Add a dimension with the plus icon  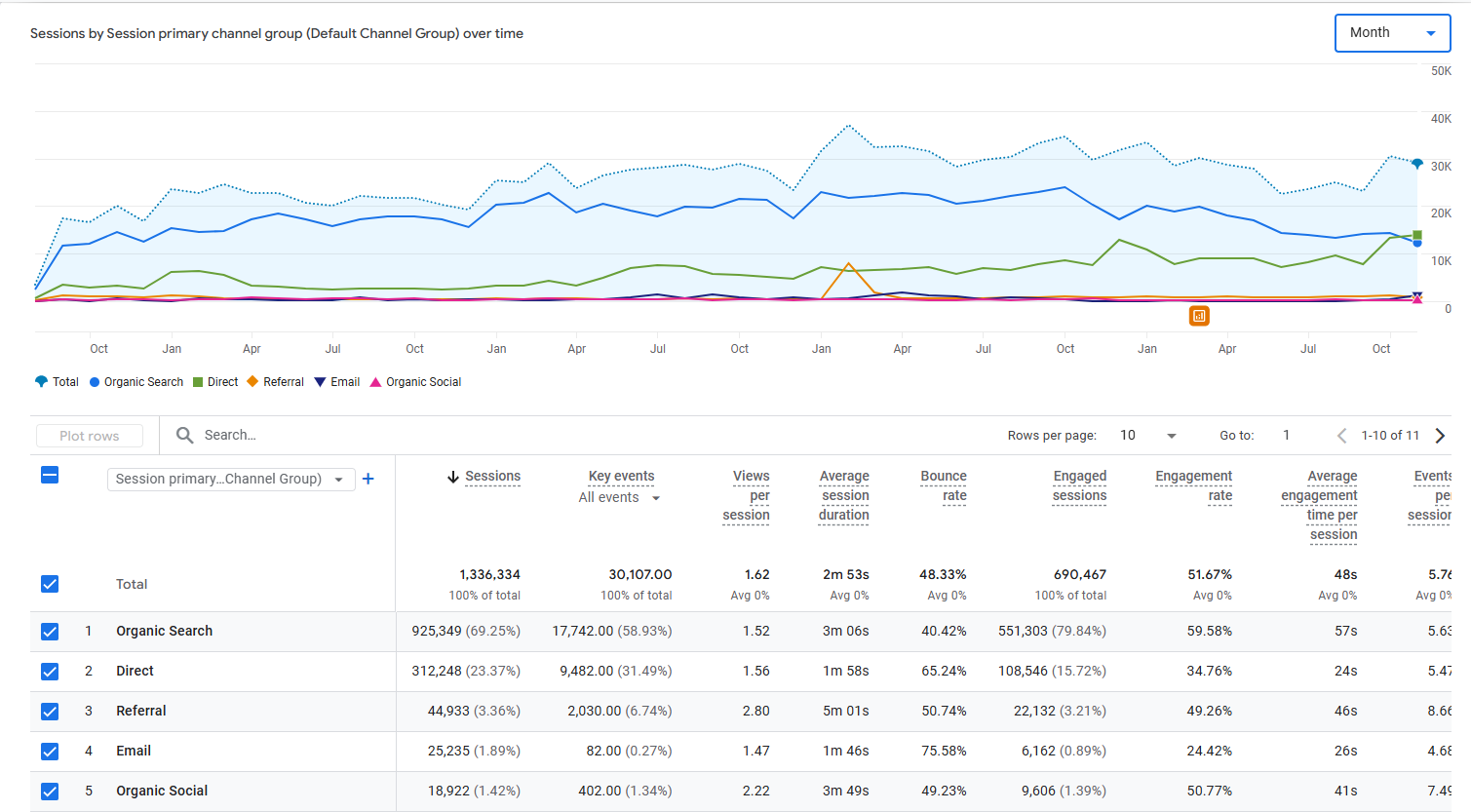(368, 479)
